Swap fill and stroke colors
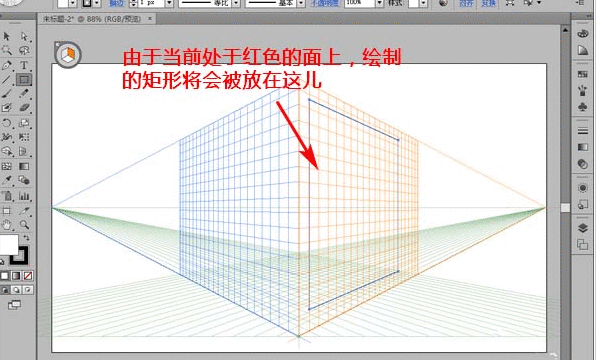 26,238
